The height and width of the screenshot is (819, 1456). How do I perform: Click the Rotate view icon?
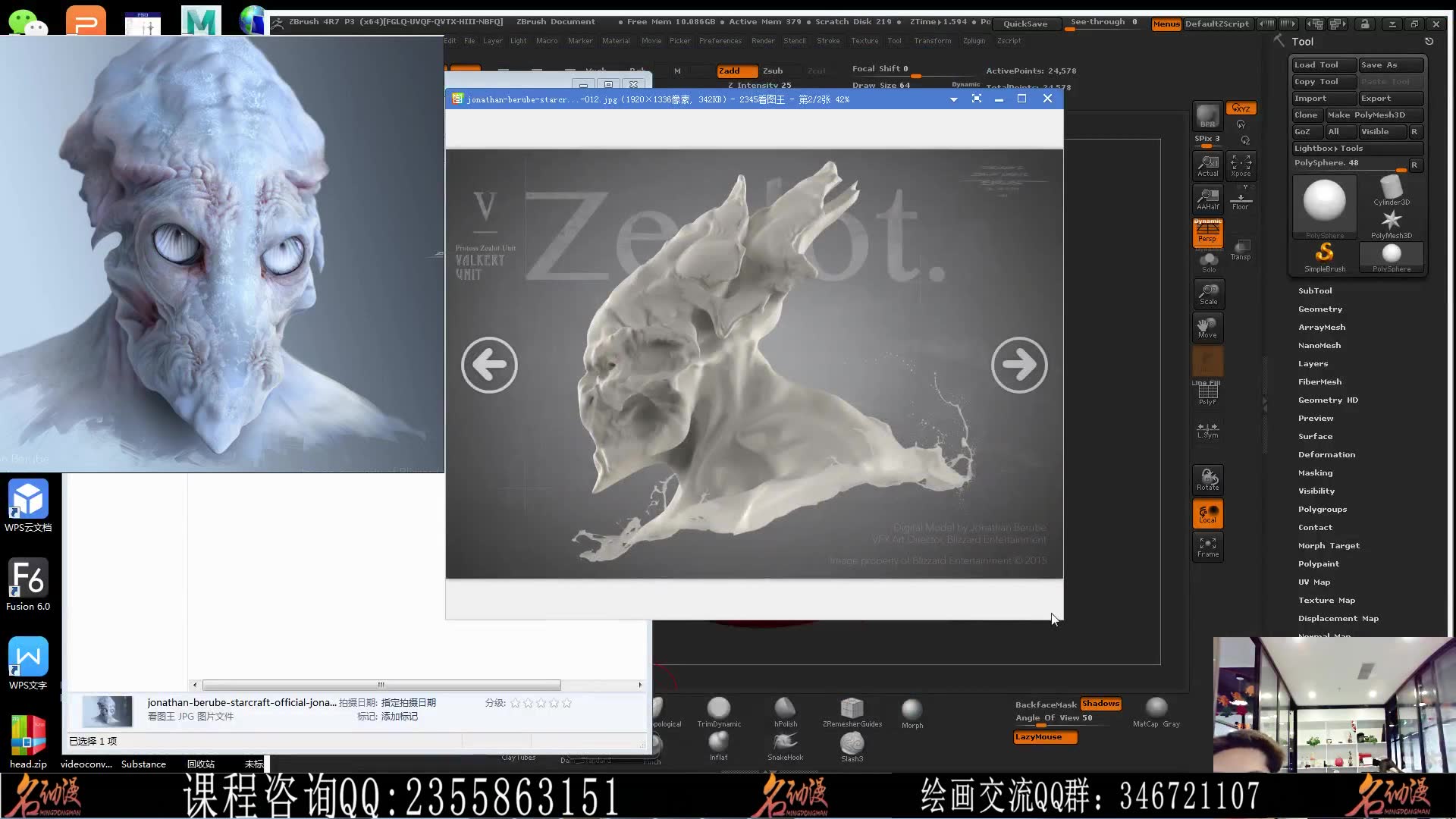pyautogui.click(x=1207, y=480)
